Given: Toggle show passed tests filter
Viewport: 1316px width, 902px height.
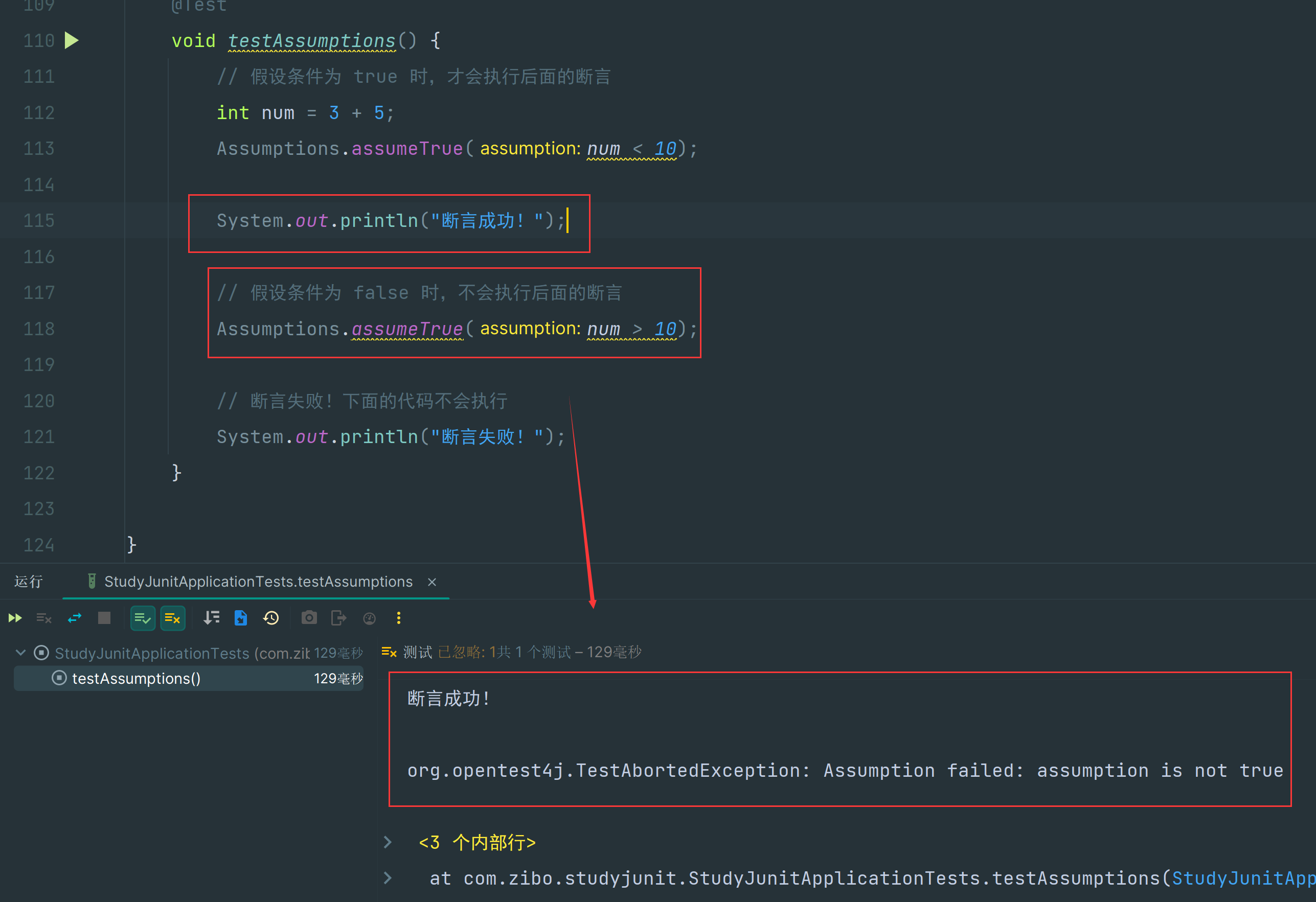Looking at the screenshot, I should point(143,618).
